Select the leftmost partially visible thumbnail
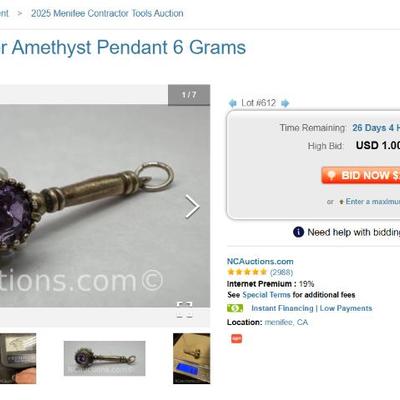 (x=18, y=358)
